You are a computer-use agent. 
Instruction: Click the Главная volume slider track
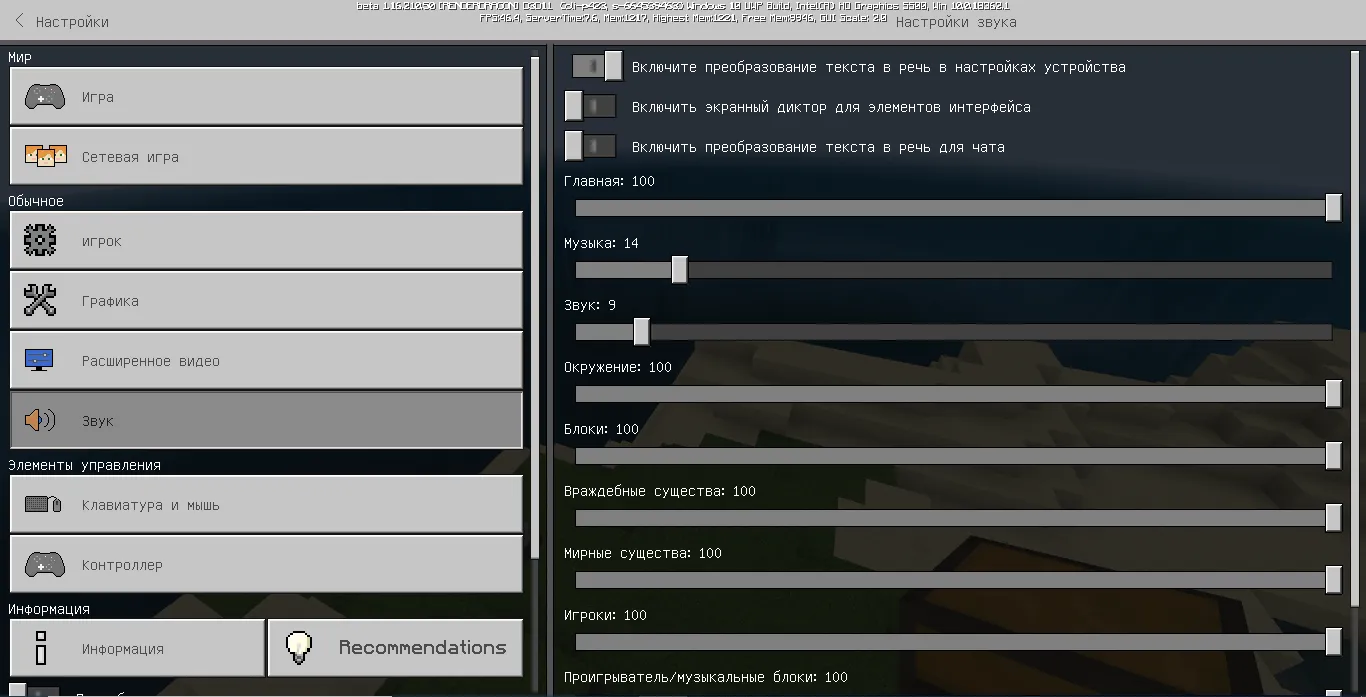tap(950, 208)
